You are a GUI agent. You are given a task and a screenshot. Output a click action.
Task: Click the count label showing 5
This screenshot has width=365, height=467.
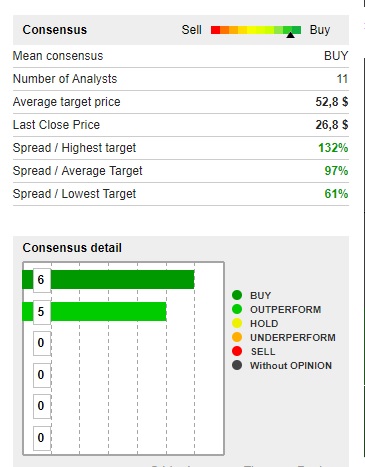point(42,312)
